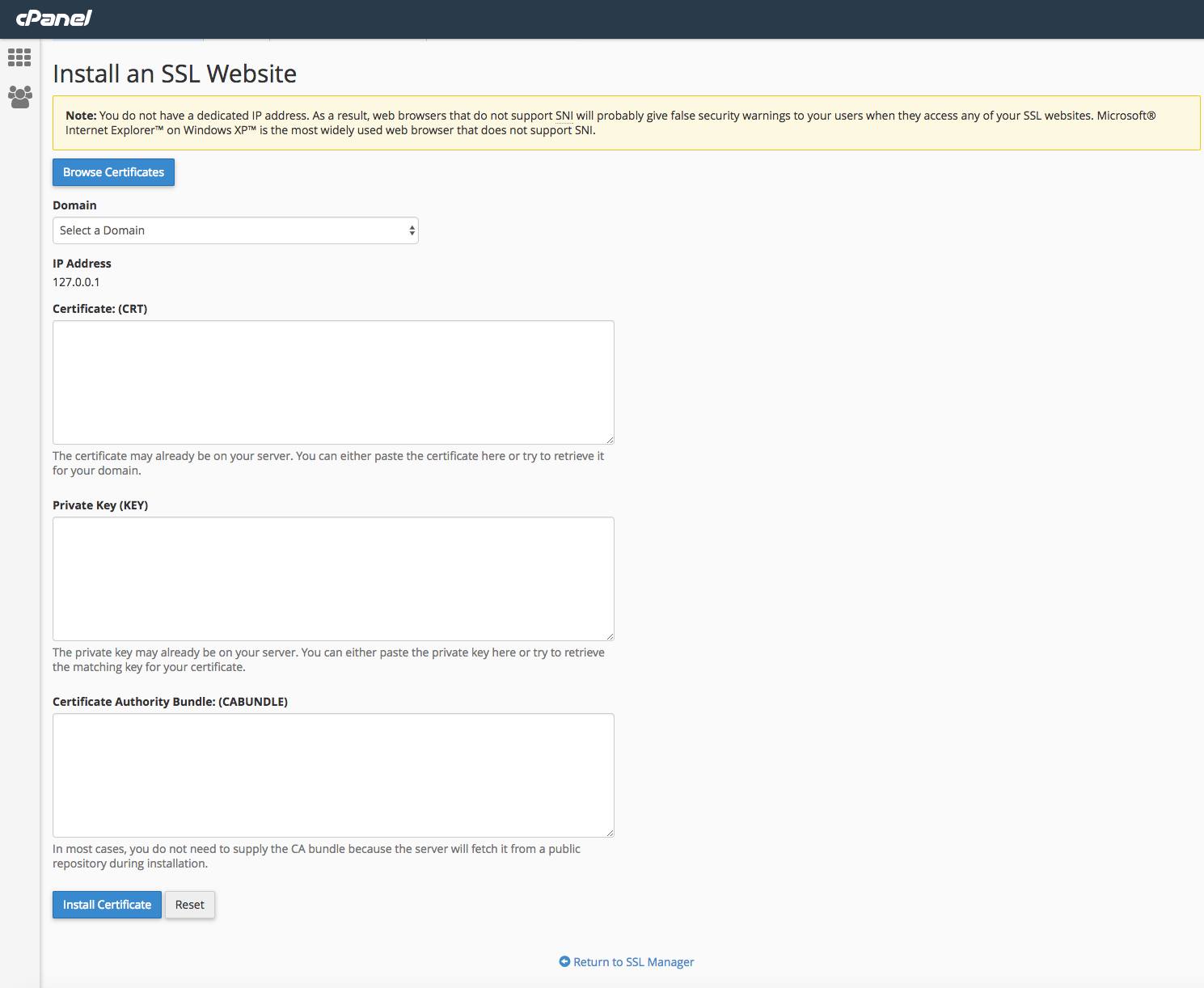Open the SNI link inside the warning note
1204x988 pixels.
[x=564, y=115]
